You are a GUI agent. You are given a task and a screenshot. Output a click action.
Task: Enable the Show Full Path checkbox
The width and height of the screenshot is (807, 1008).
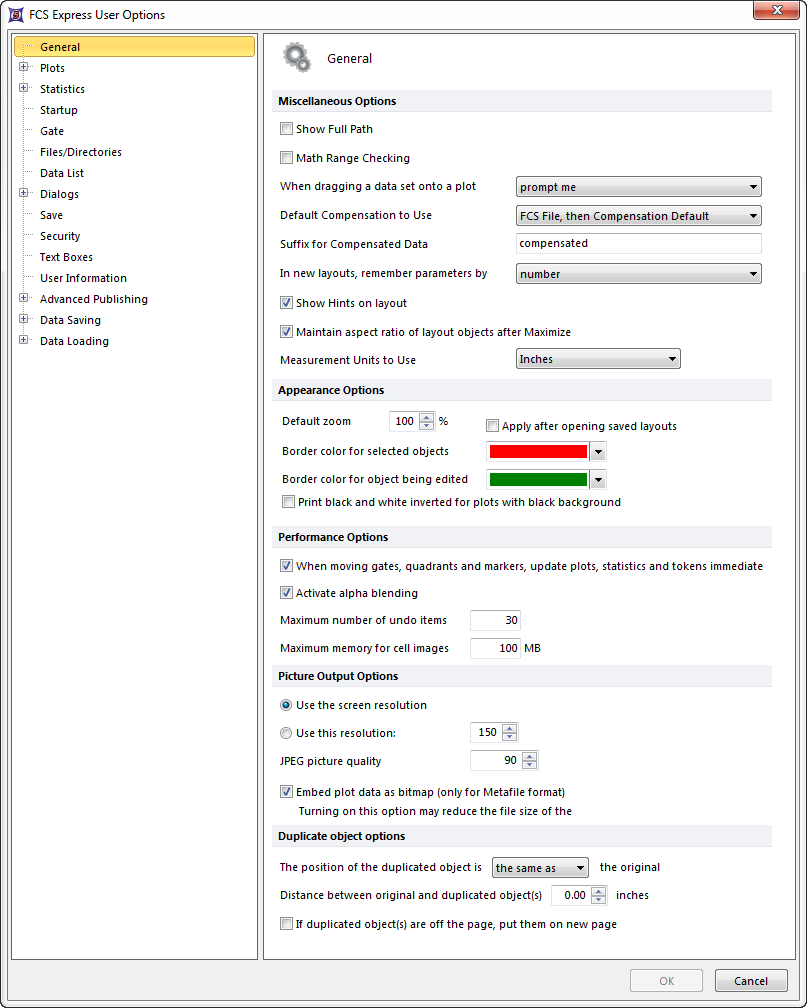coord(287,129)
